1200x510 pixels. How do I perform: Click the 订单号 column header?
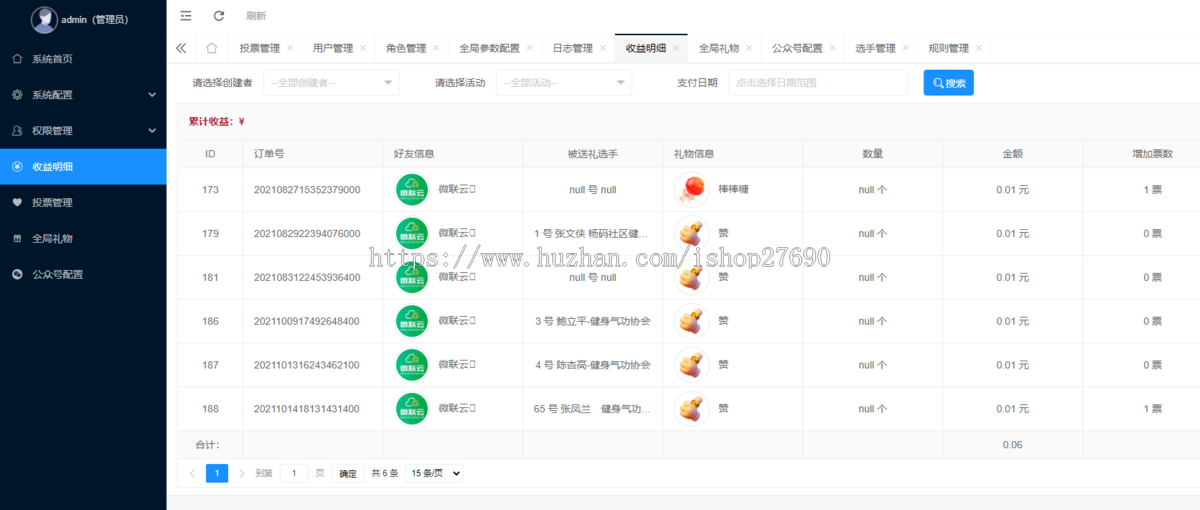click(x=313, y=154)
